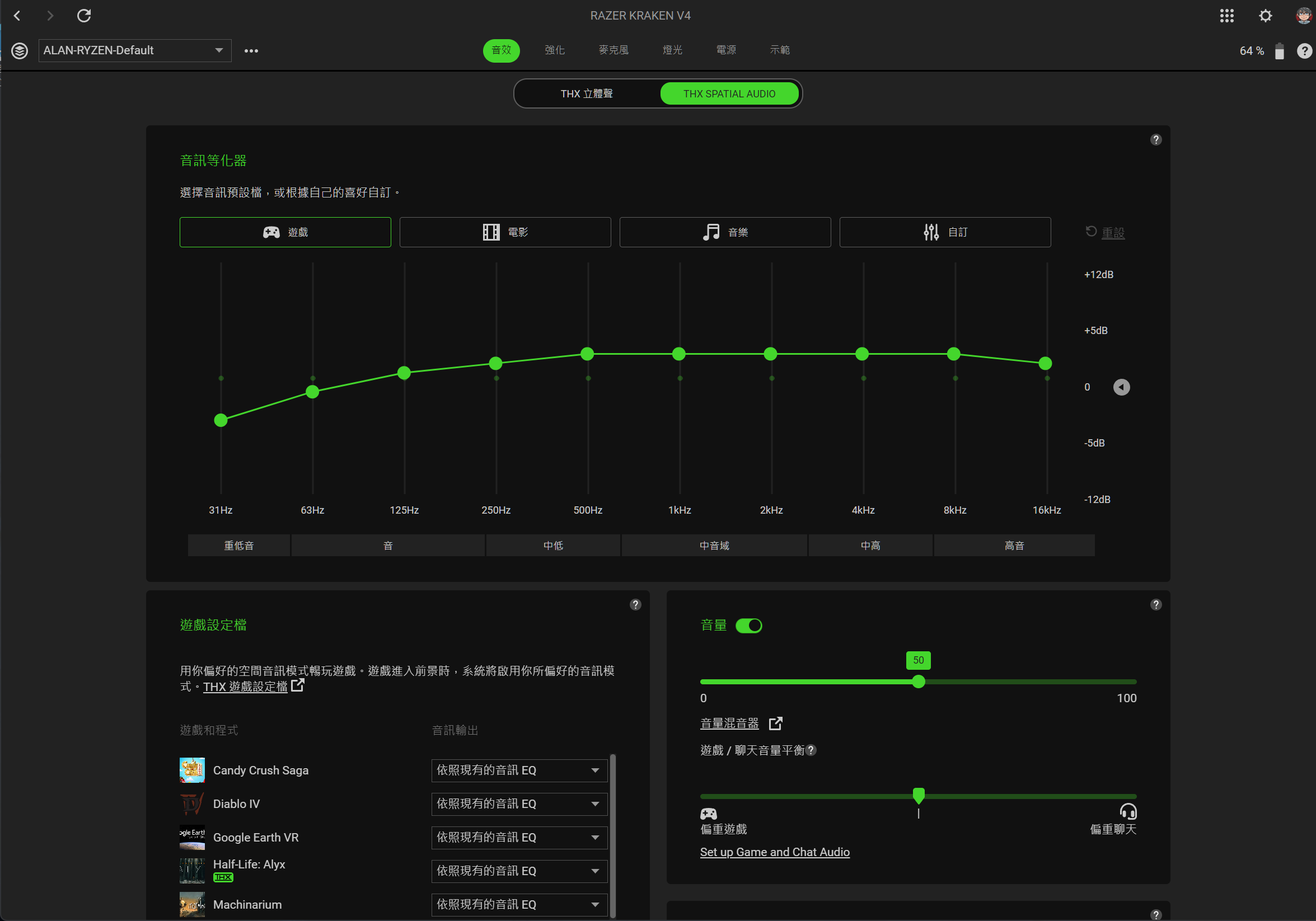Go back with the left arrow icon

click(17, 16)
